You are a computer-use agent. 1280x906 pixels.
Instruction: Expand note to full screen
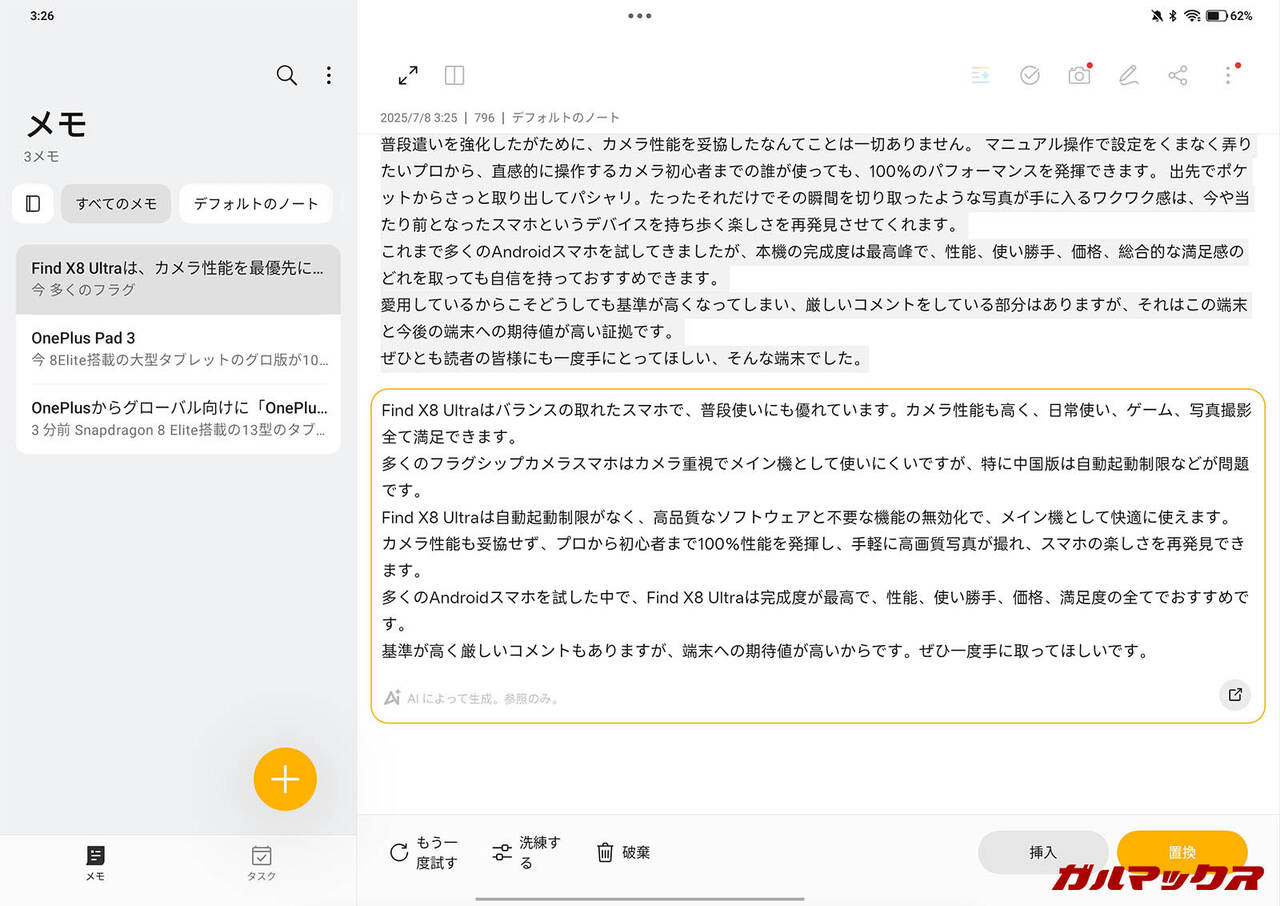(x=408, y=76)
